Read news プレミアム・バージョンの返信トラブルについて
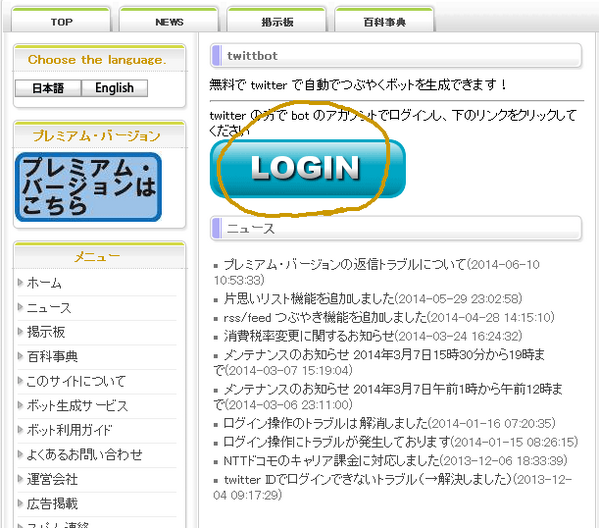This screenshot has height=528, width=599. (345, 264)
